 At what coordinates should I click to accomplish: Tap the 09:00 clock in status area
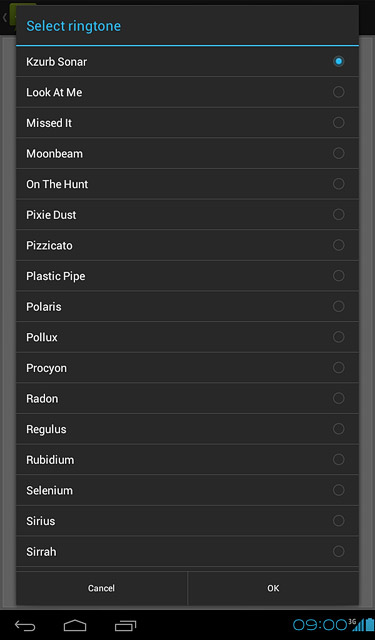(x=320, y=625)
